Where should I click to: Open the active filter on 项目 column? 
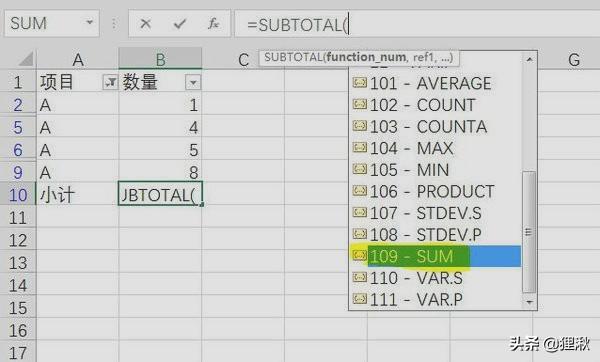(110, 82)
